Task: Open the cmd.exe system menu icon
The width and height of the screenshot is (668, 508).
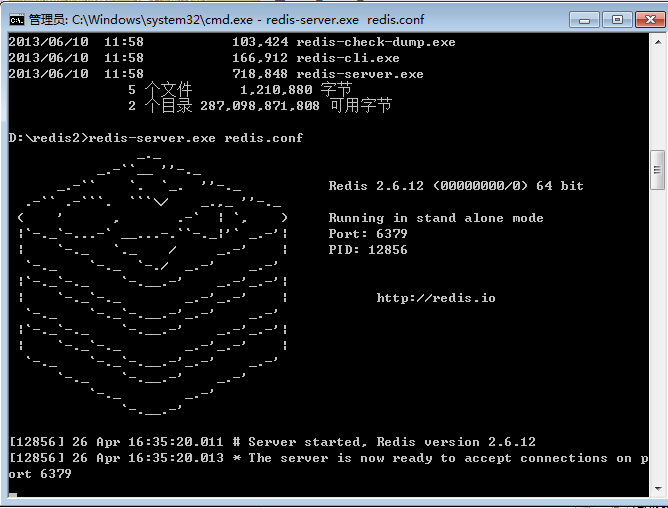Action: (17, 20)
